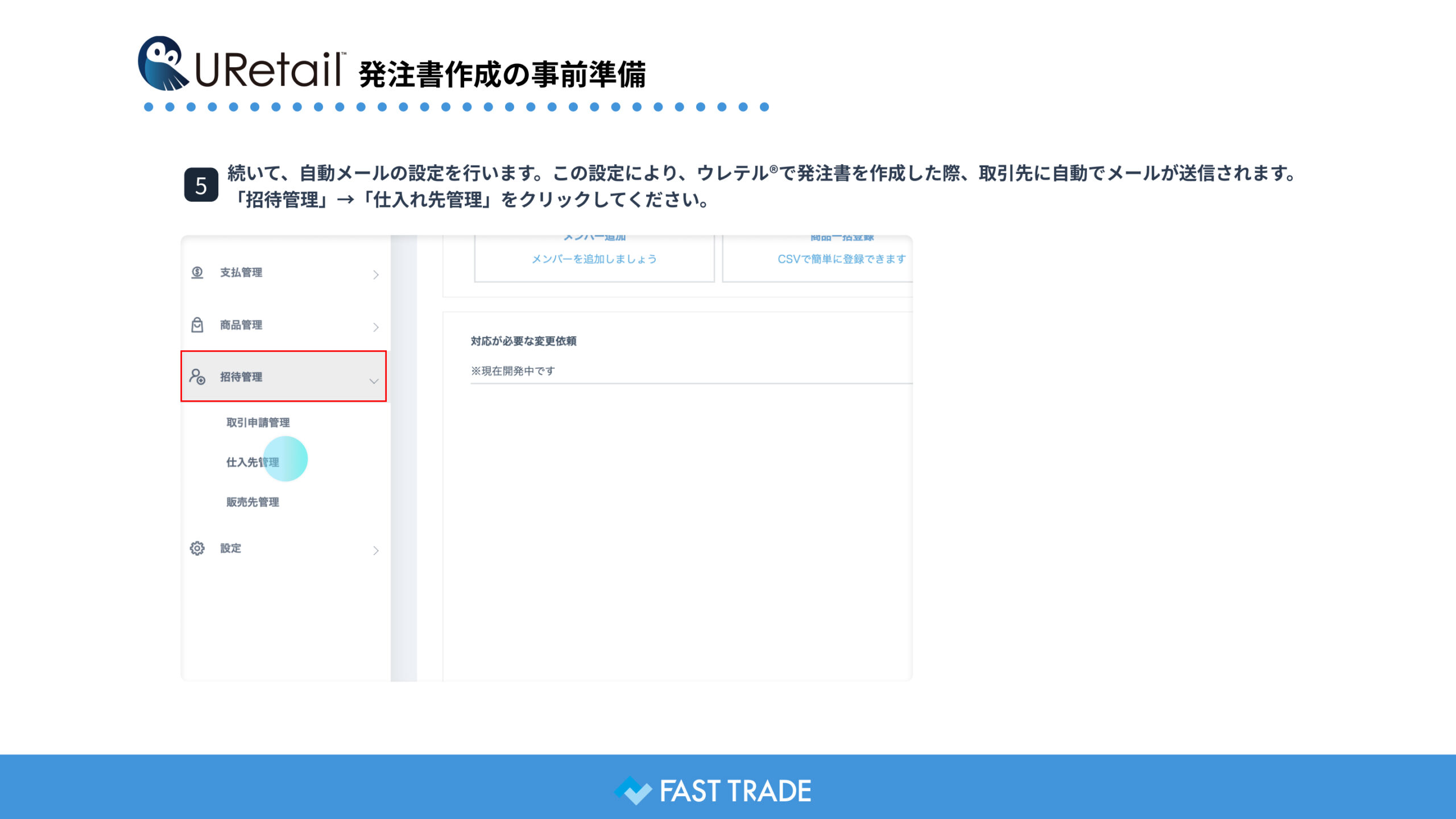Click CSVで簡単に登録できます link
Image resolution: width=1456 pixels, height=819 pixels.
[x=841, y=259]
